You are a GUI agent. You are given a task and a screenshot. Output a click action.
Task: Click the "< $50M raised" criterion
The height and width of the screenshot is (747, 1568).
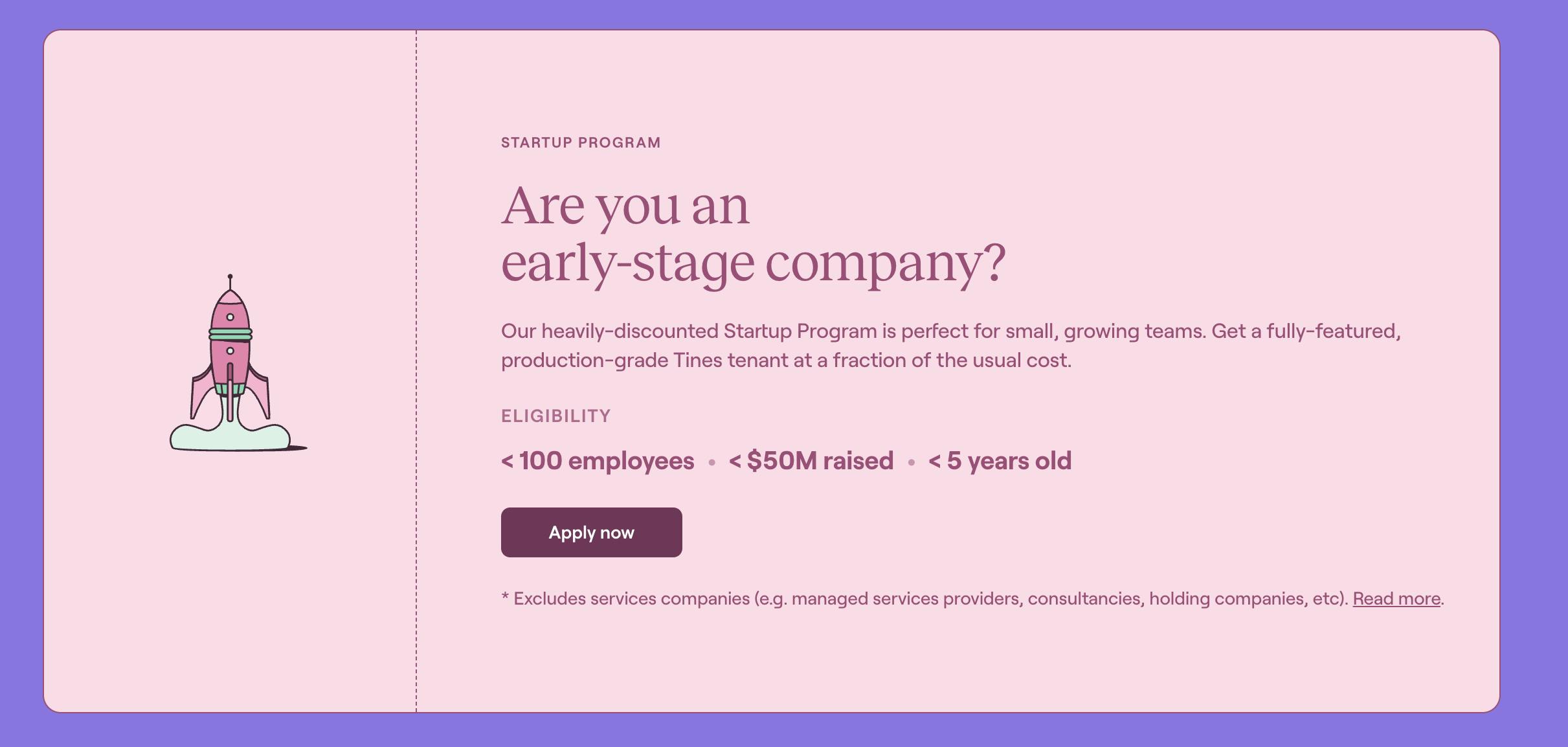[x=811, y=461]
